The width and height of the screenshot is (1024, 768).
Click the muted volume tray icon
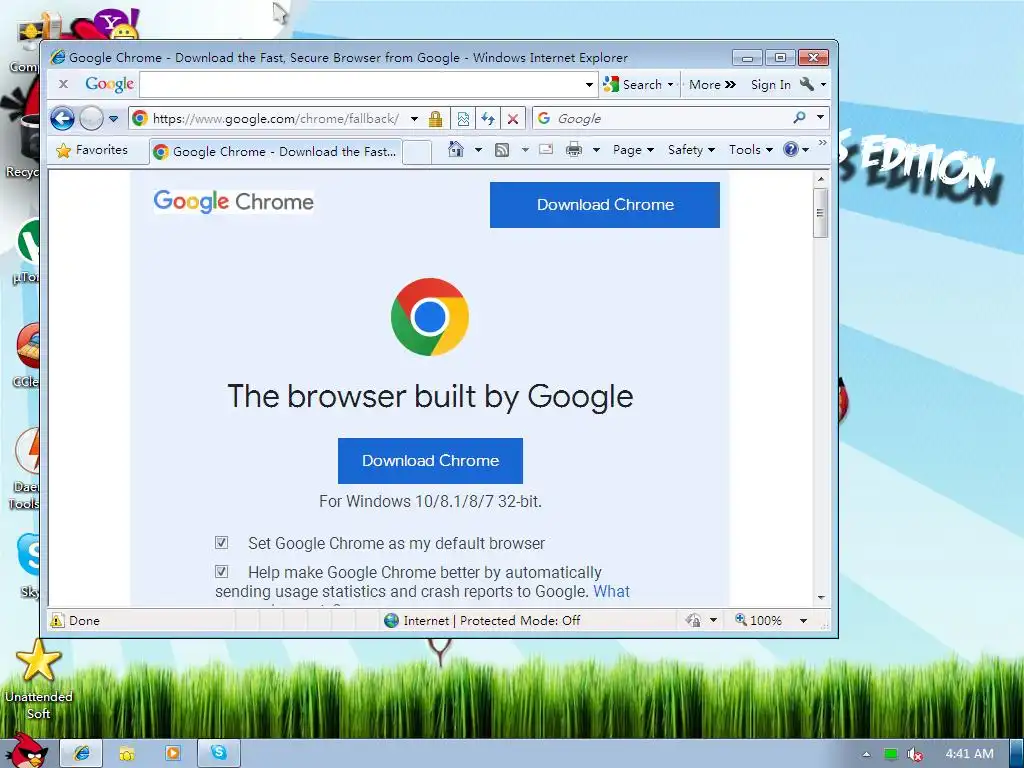(915, 754)
